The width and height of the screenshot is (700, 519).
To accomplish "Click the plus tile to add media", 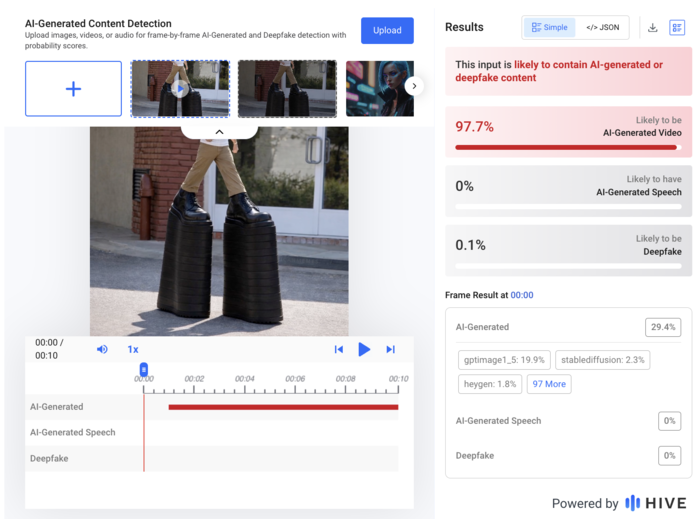I will click(x=73, y=89).
